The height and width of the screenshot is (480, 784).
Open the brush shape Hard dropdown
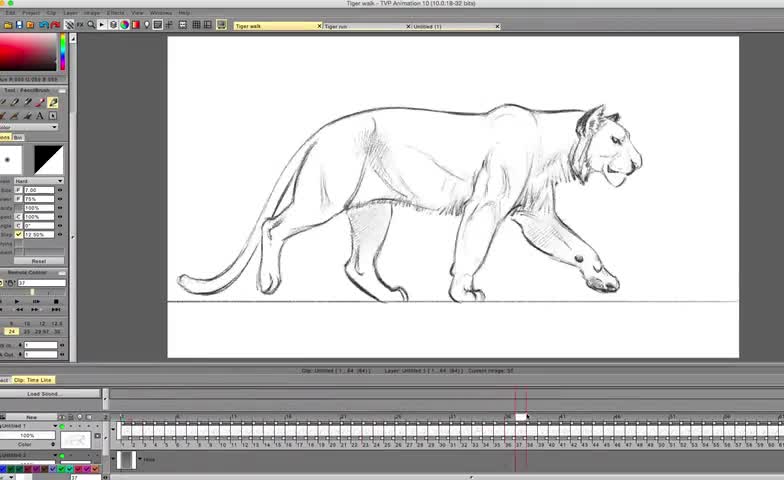38,181
